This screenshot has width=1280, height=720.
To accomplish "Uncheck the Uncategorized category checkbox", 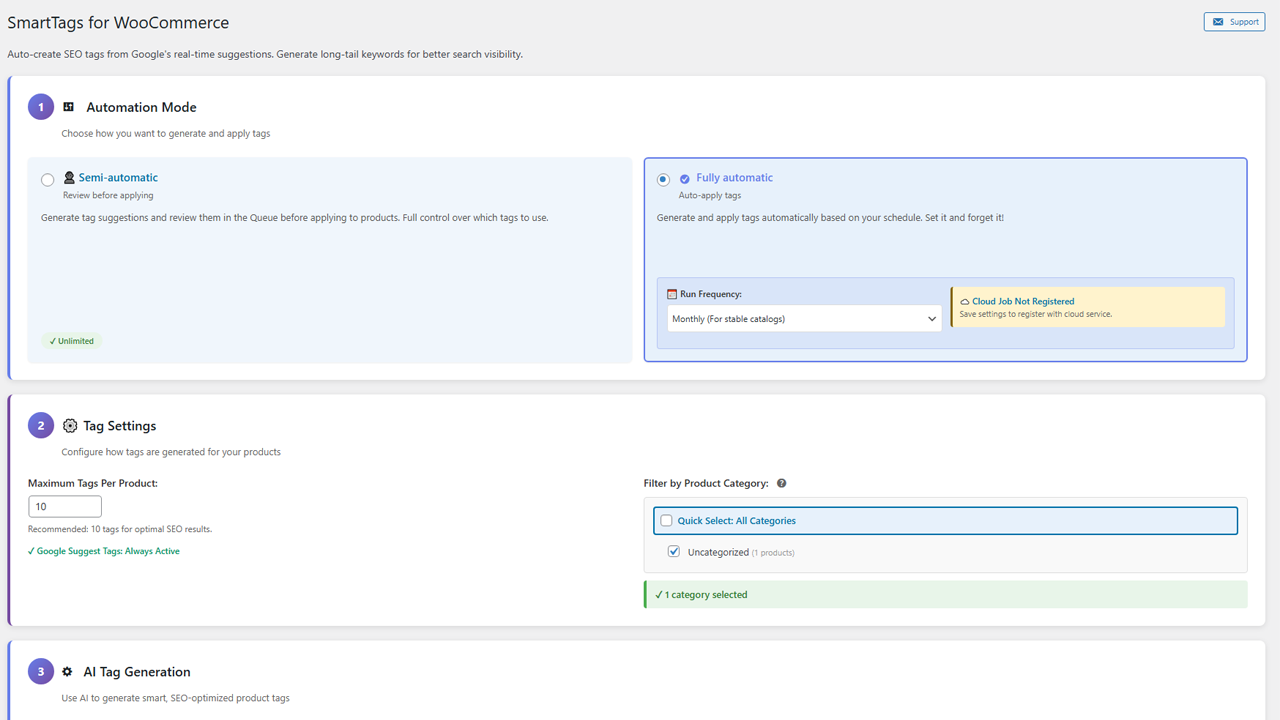I will pyautogui.click(x=674, y=551).
